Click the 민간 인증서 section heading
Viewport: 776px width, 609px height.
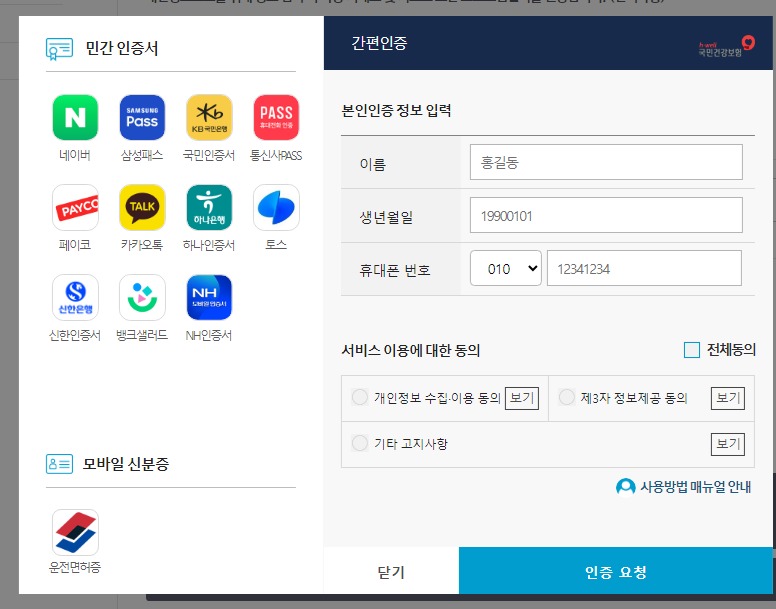(122, 48)
